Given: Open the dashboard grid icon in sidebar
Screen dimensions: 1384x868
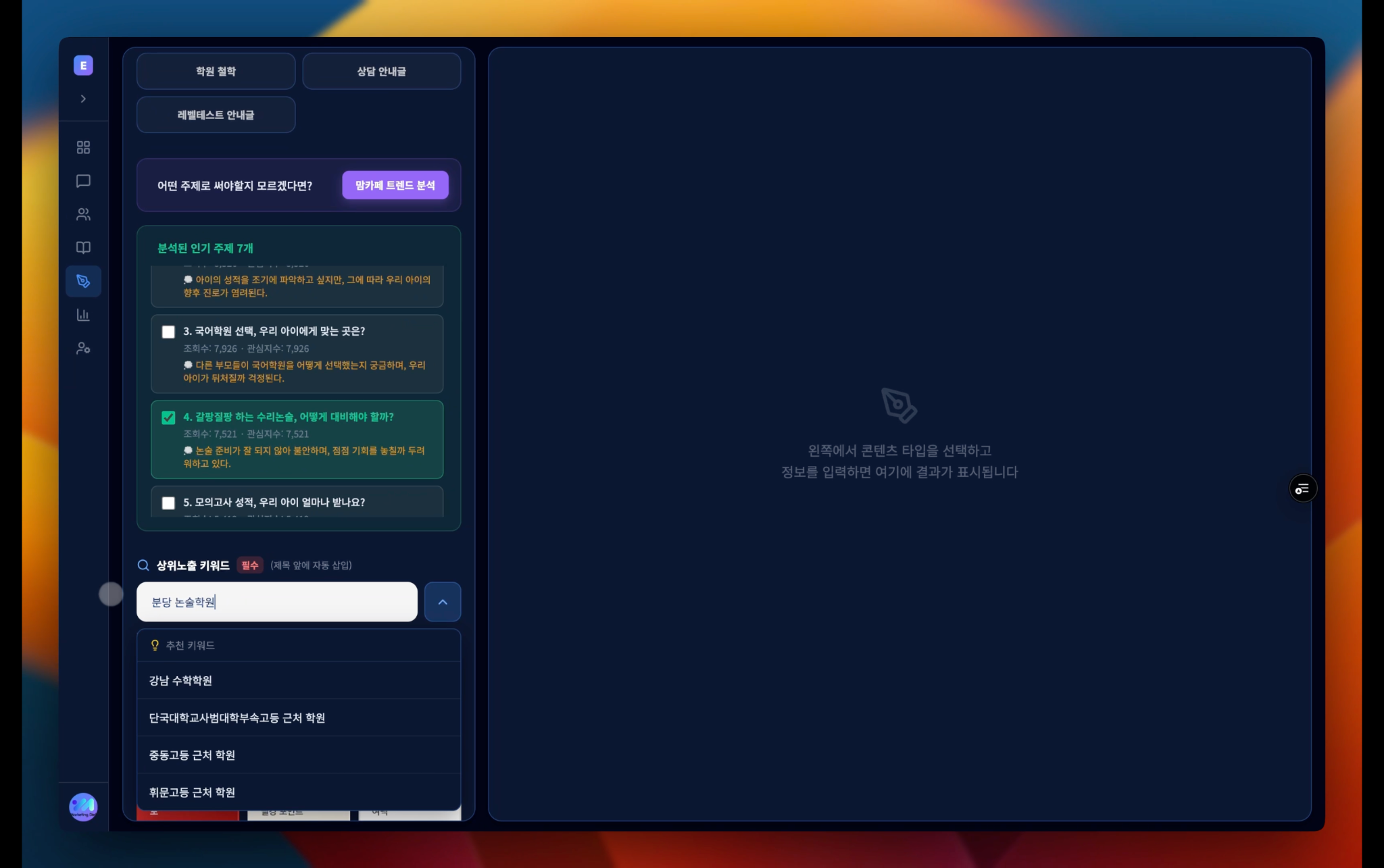Looking at the screenshot, I should (x=83, y=147).
